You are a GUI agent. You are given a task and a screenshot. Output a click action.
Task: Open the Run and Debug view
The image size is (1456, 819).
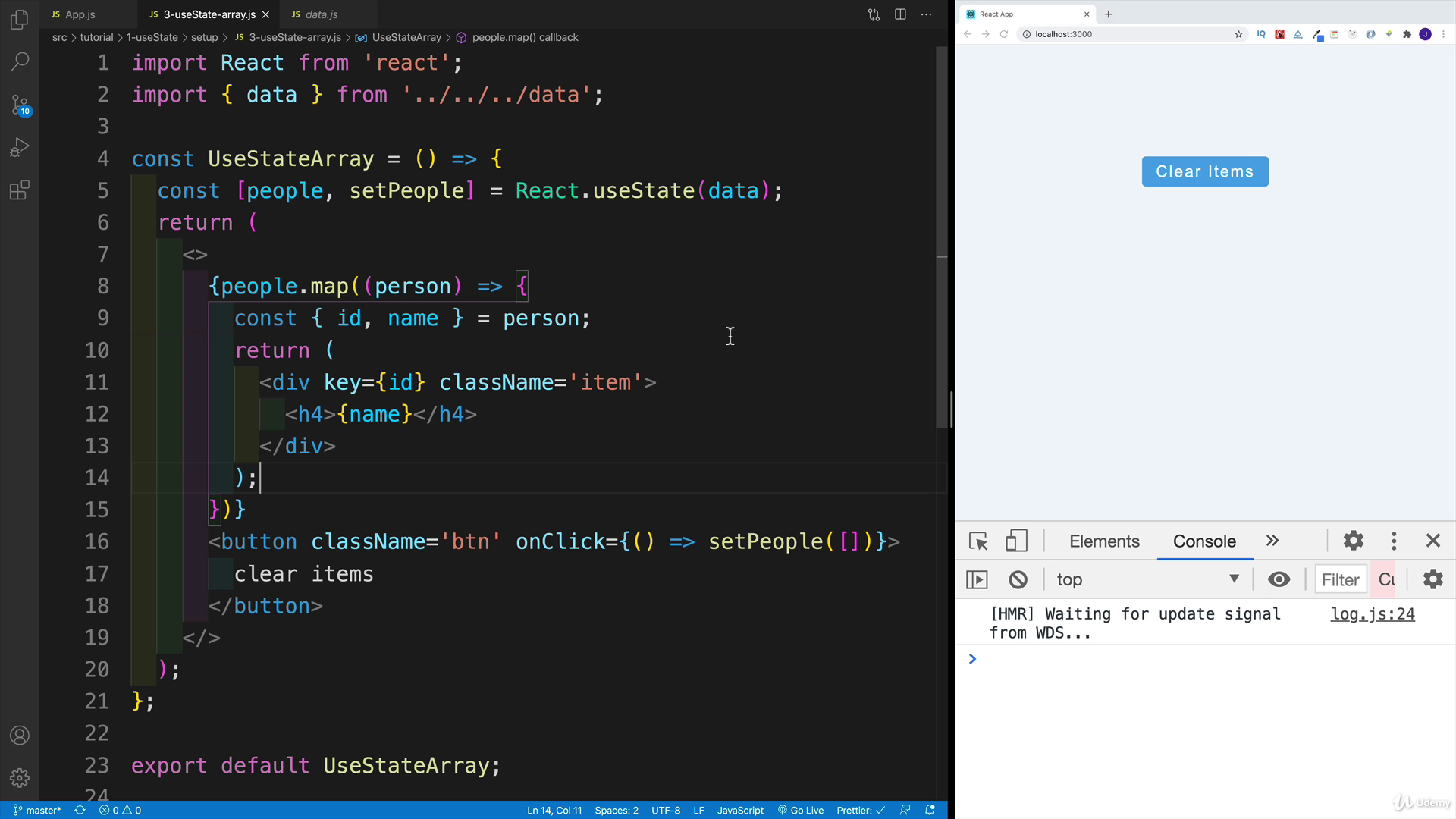click(20, 147)
